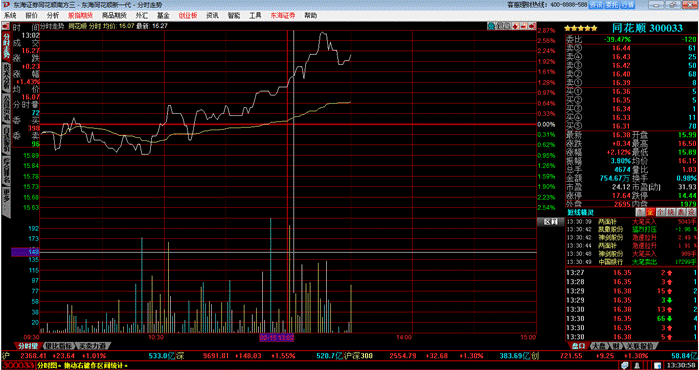Open the network icon in the bottom status bar

coord(625,366)
